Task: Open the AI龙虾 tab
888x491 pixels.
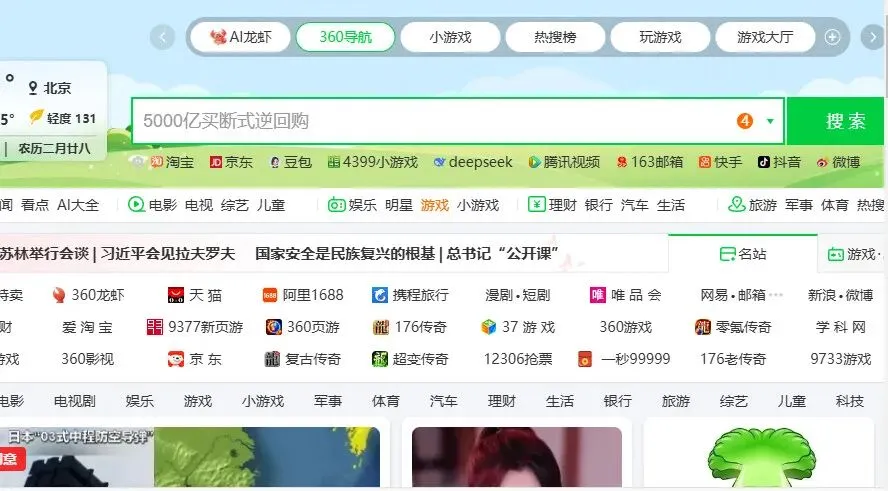Action: (x=241, y=37)
